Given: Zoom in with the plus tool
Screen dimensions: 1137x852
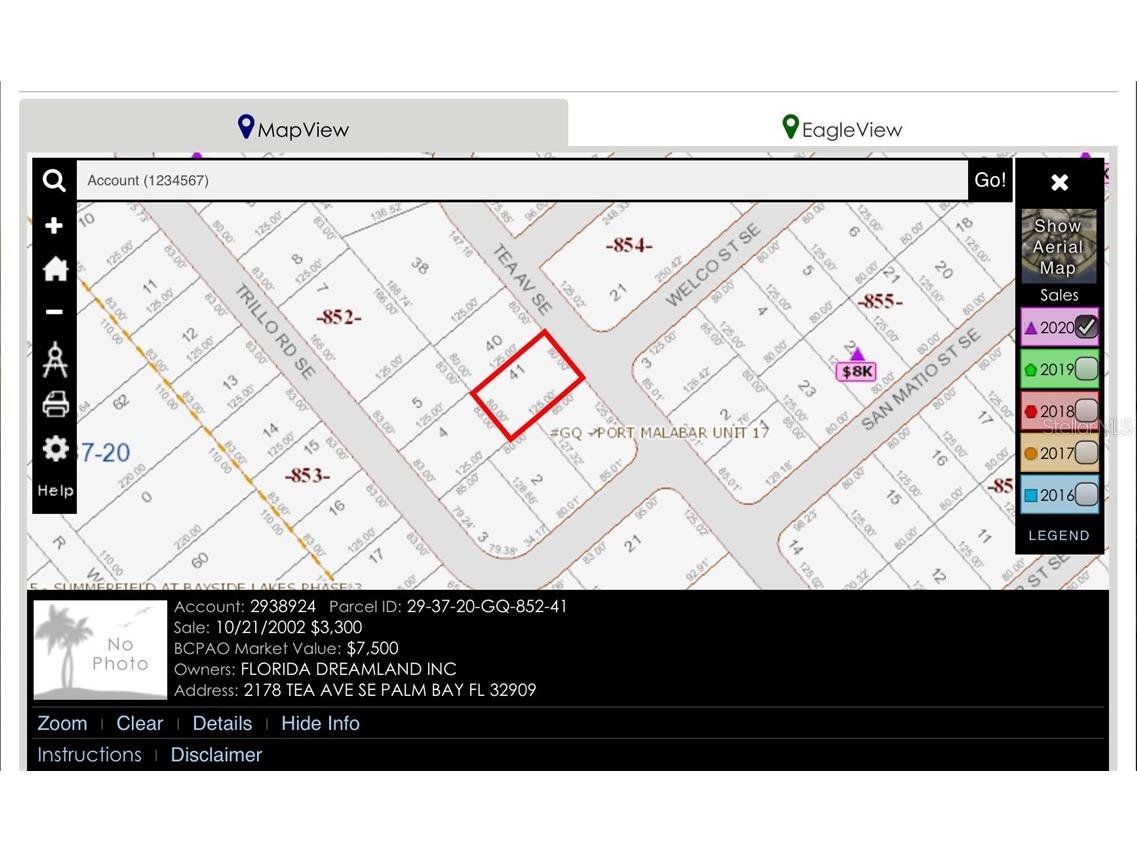Looking at the screenshot, I should 54,225.
